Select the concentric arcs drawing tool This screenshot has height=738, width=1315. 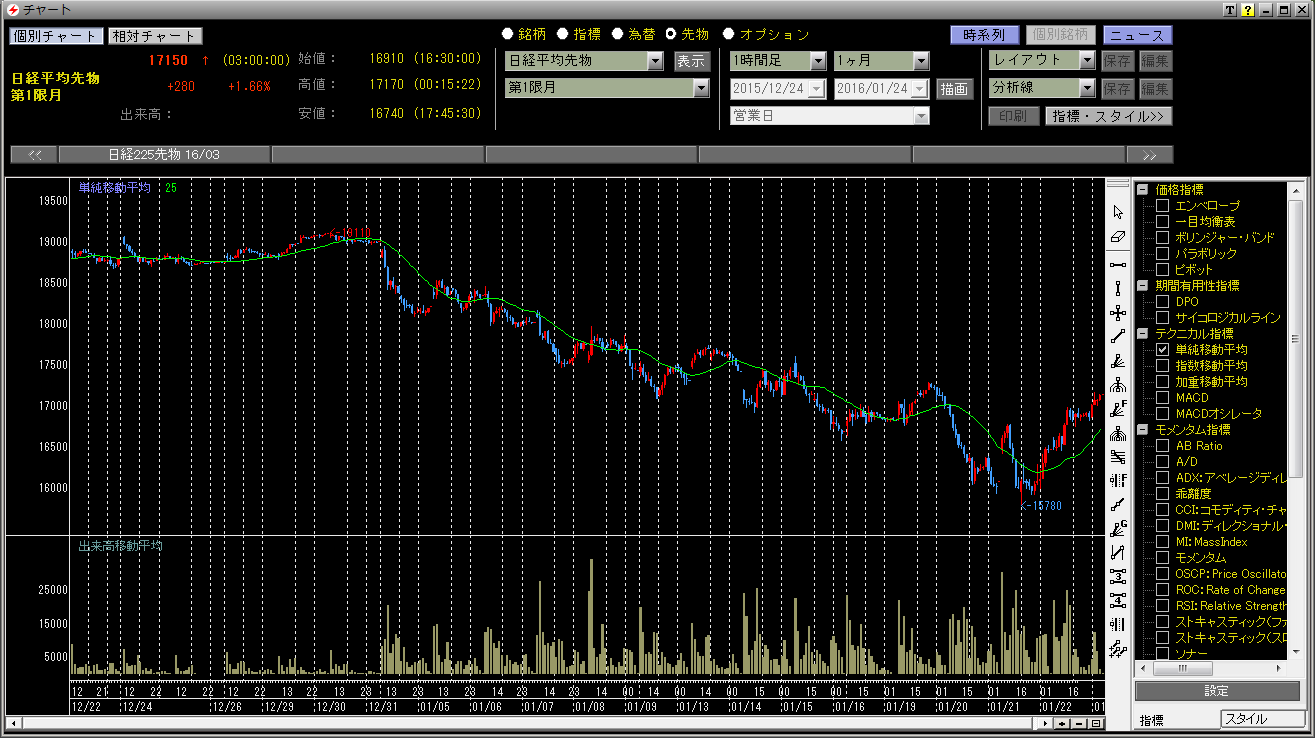coord(1118,433)
